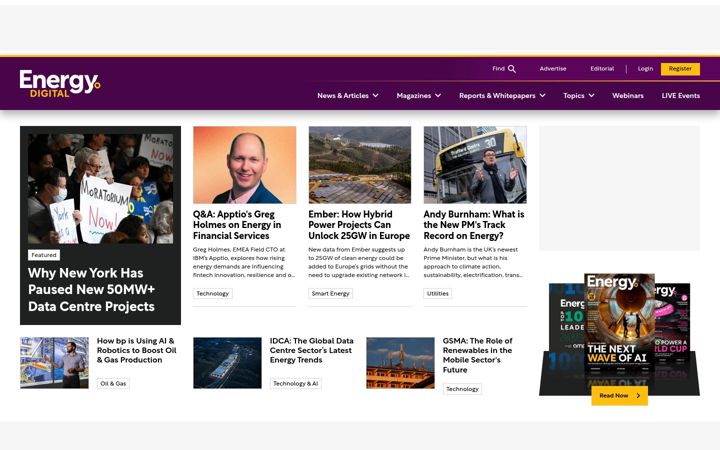Open the bp AI robotics article thumbnail
This screenshot has height=450, width=720.
point(54,363)
